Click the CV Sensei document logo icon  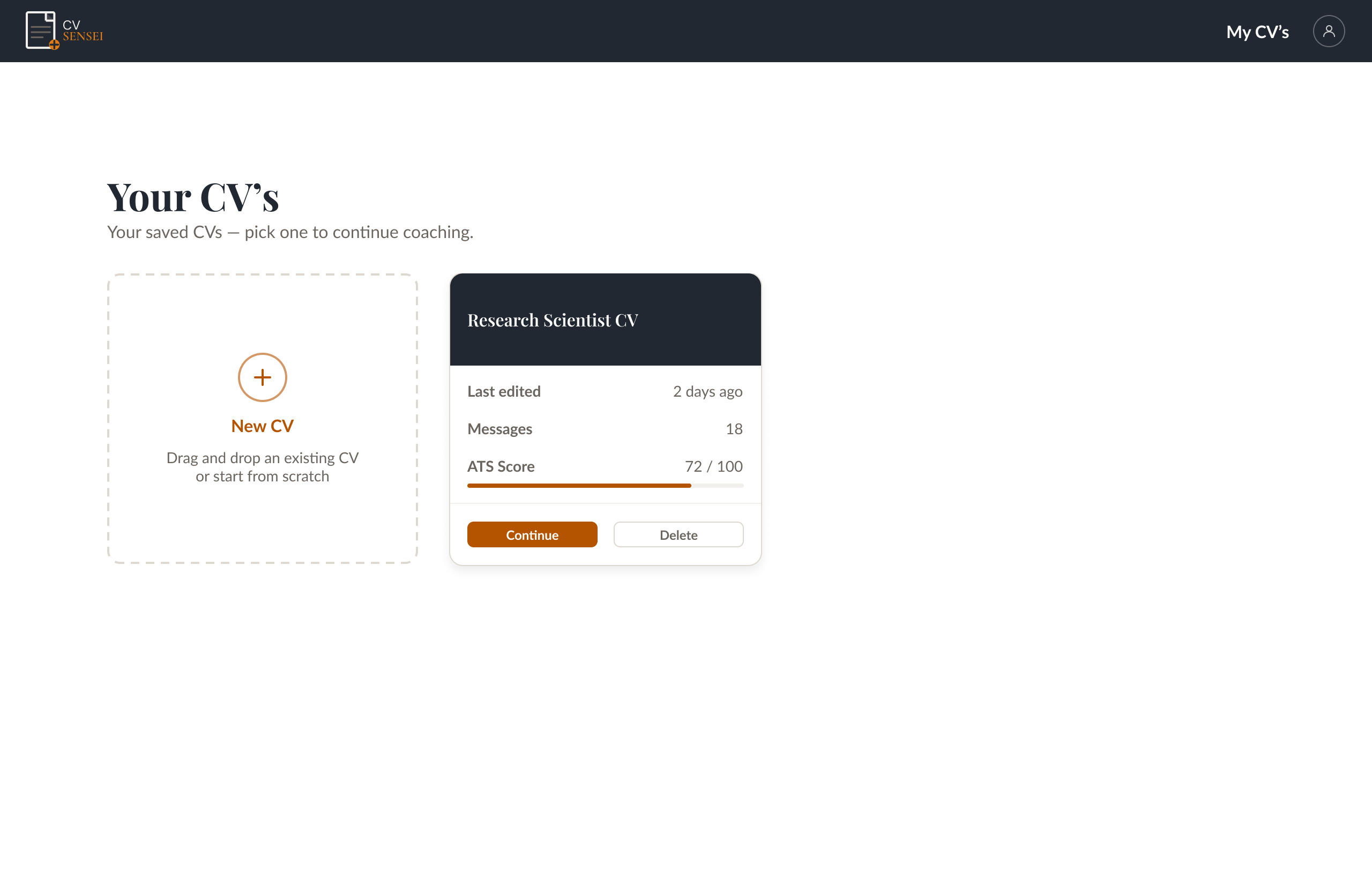[x=40, y=30]
